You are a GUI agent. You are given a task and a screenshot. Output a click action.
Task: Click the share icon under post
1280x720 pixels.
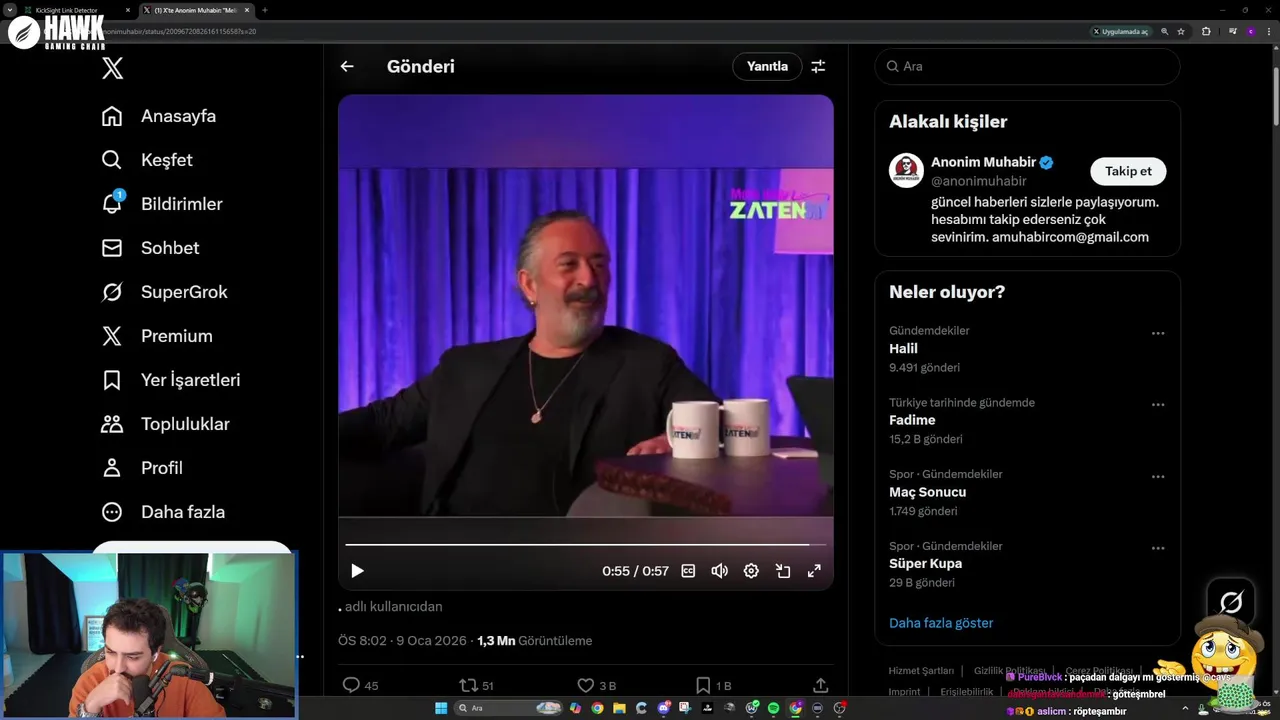pyautogui.click(x=820, y=685)
